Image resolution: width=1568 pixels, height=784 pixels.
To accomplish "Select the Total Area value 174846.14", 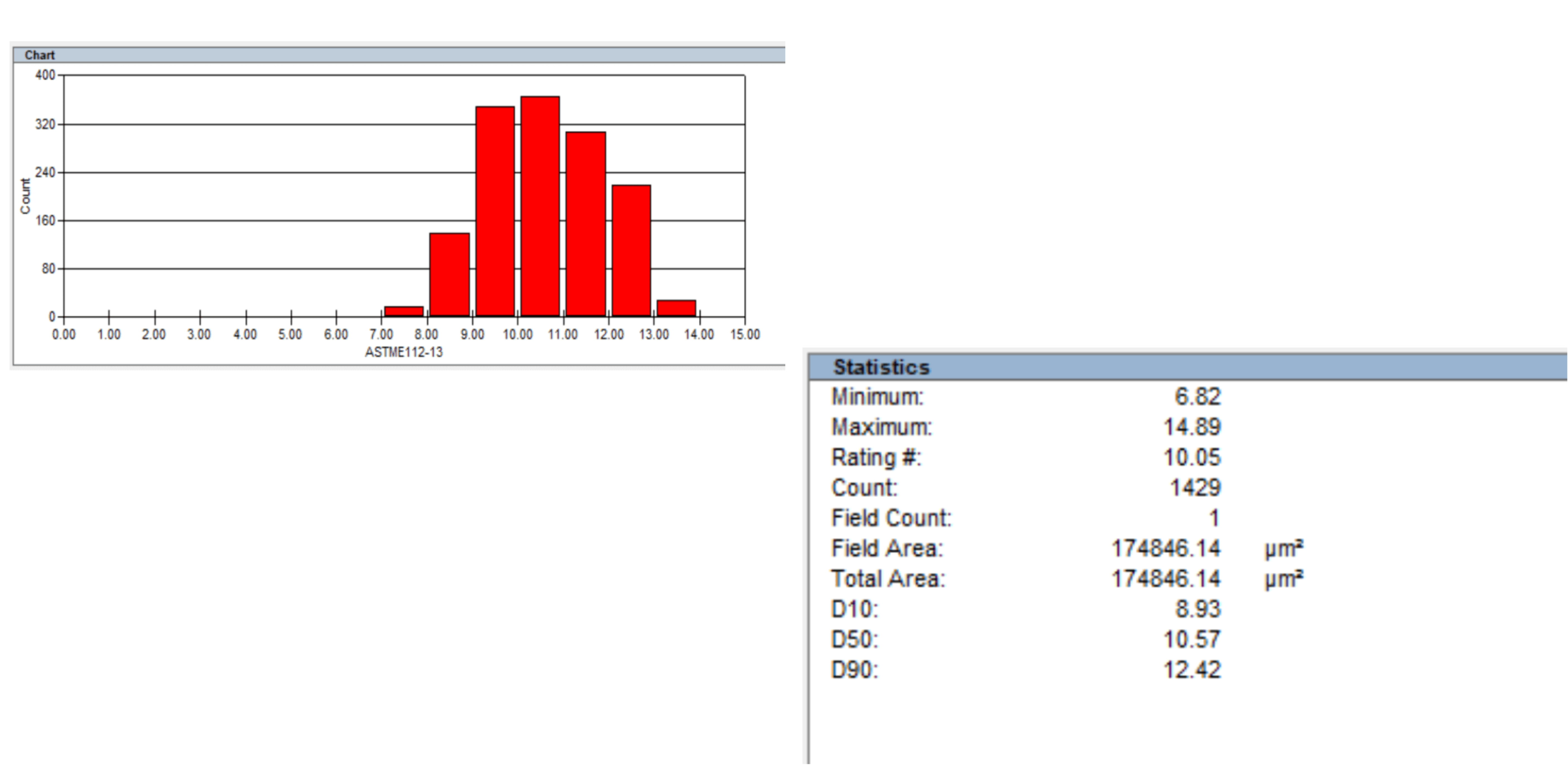I will pyautogui.click(x=1166, y=579).
